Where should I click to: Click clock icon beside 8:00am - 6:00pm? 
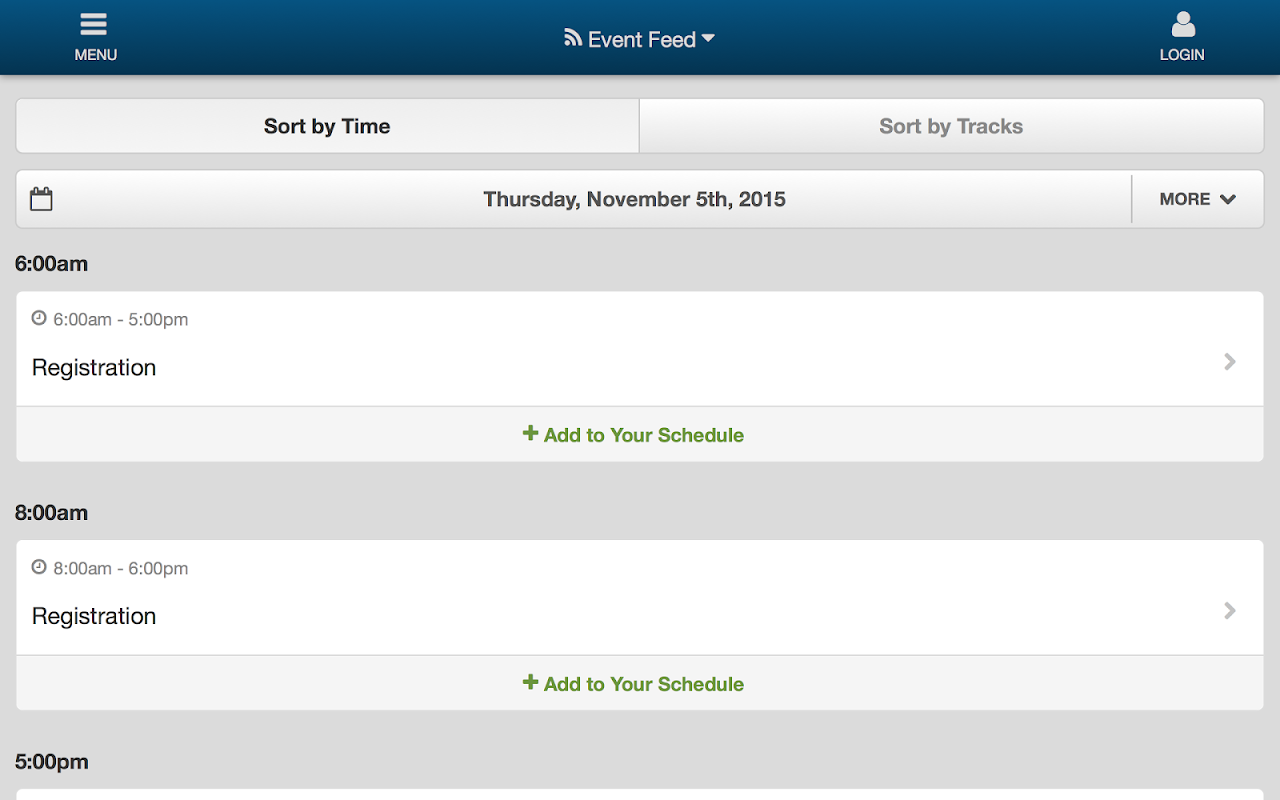point(39,567)
